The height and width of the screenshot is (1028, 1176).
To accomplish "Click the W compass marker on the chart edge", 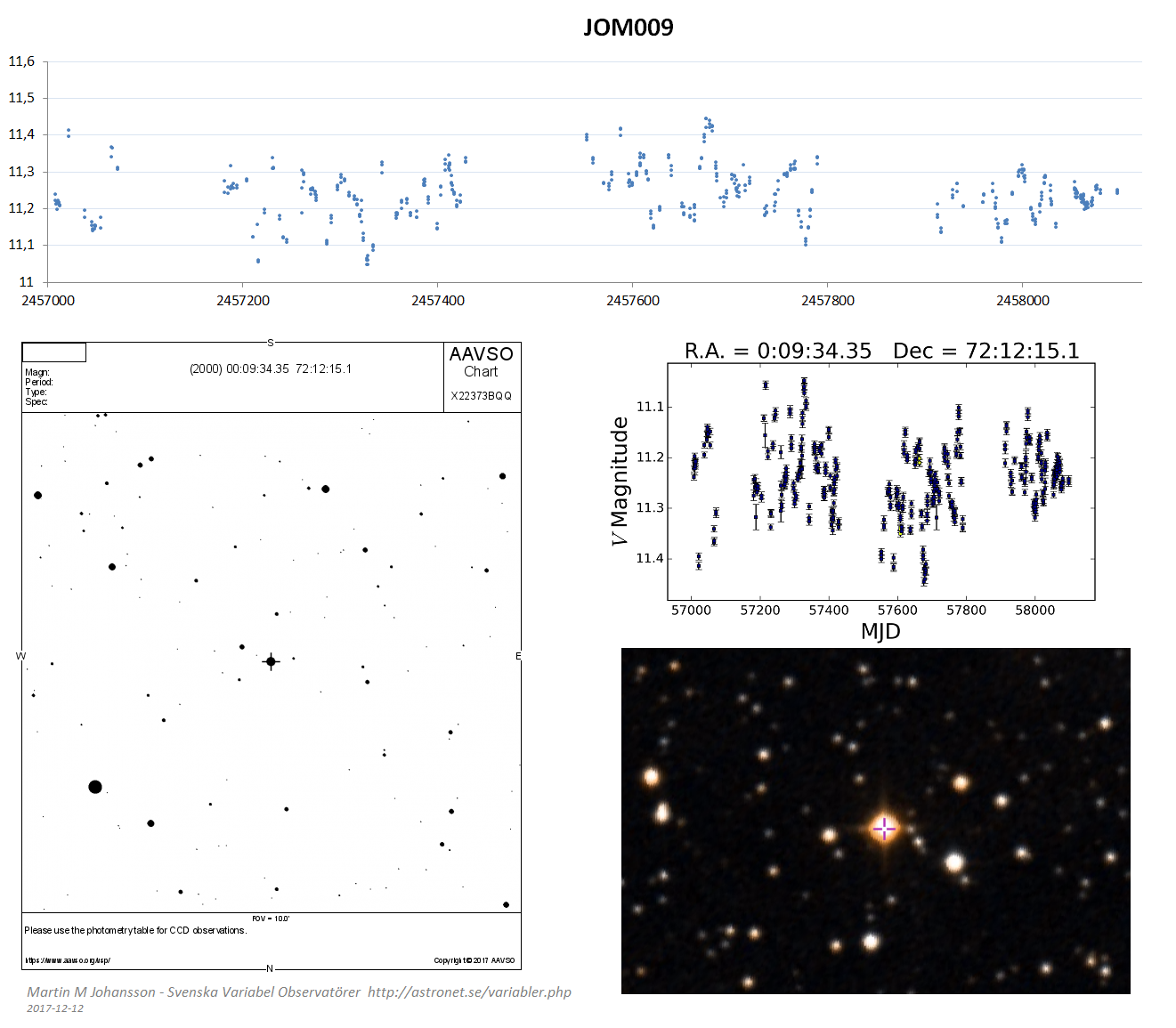I will (x=21, y=656).
